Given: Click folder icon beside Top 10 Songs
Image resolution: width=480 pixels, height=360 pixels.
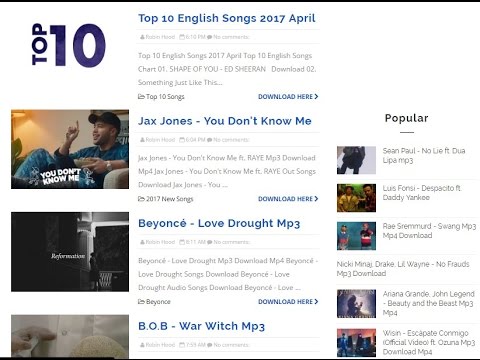Looking at the screenshot, I should pos(141,97).
